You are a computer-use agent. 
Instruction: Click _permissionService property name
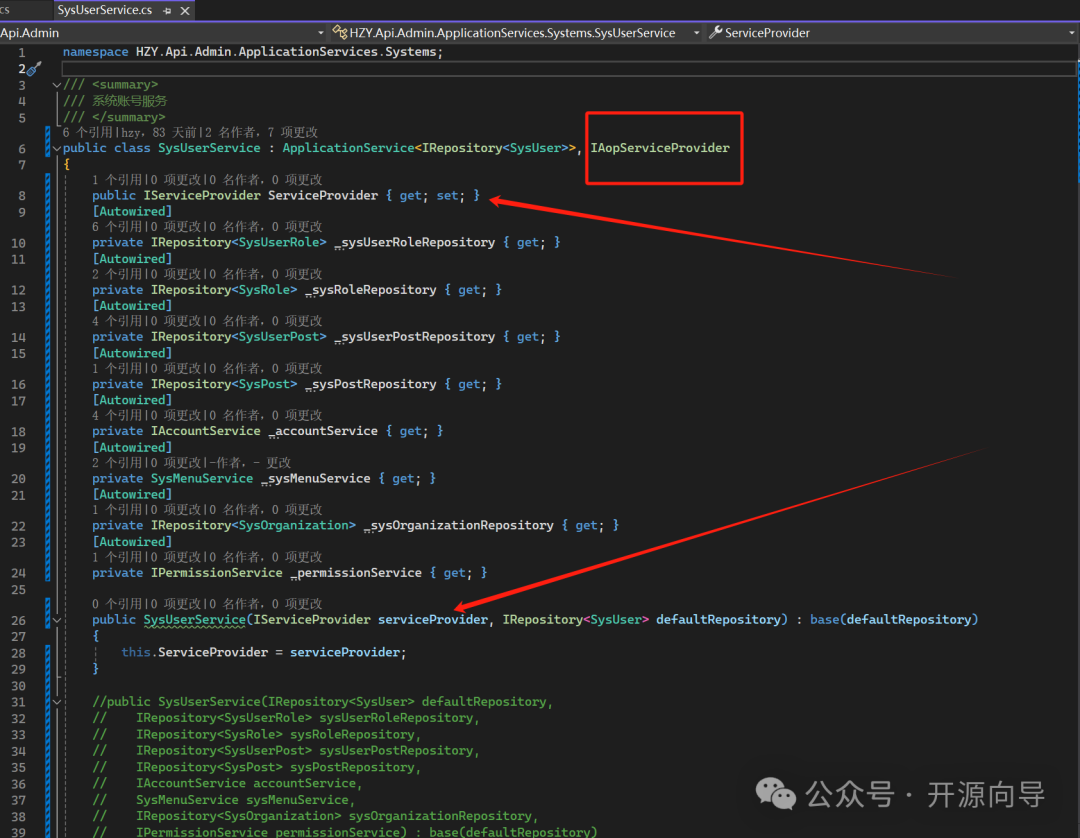point(355,573)
